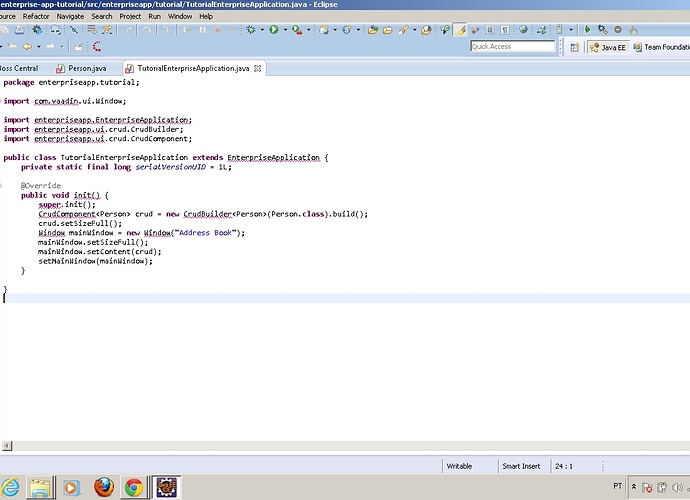The width and height of the screenshot is (690, 500).
Task: Expand the Run button dropdown arrow
Action: (283, 30)
